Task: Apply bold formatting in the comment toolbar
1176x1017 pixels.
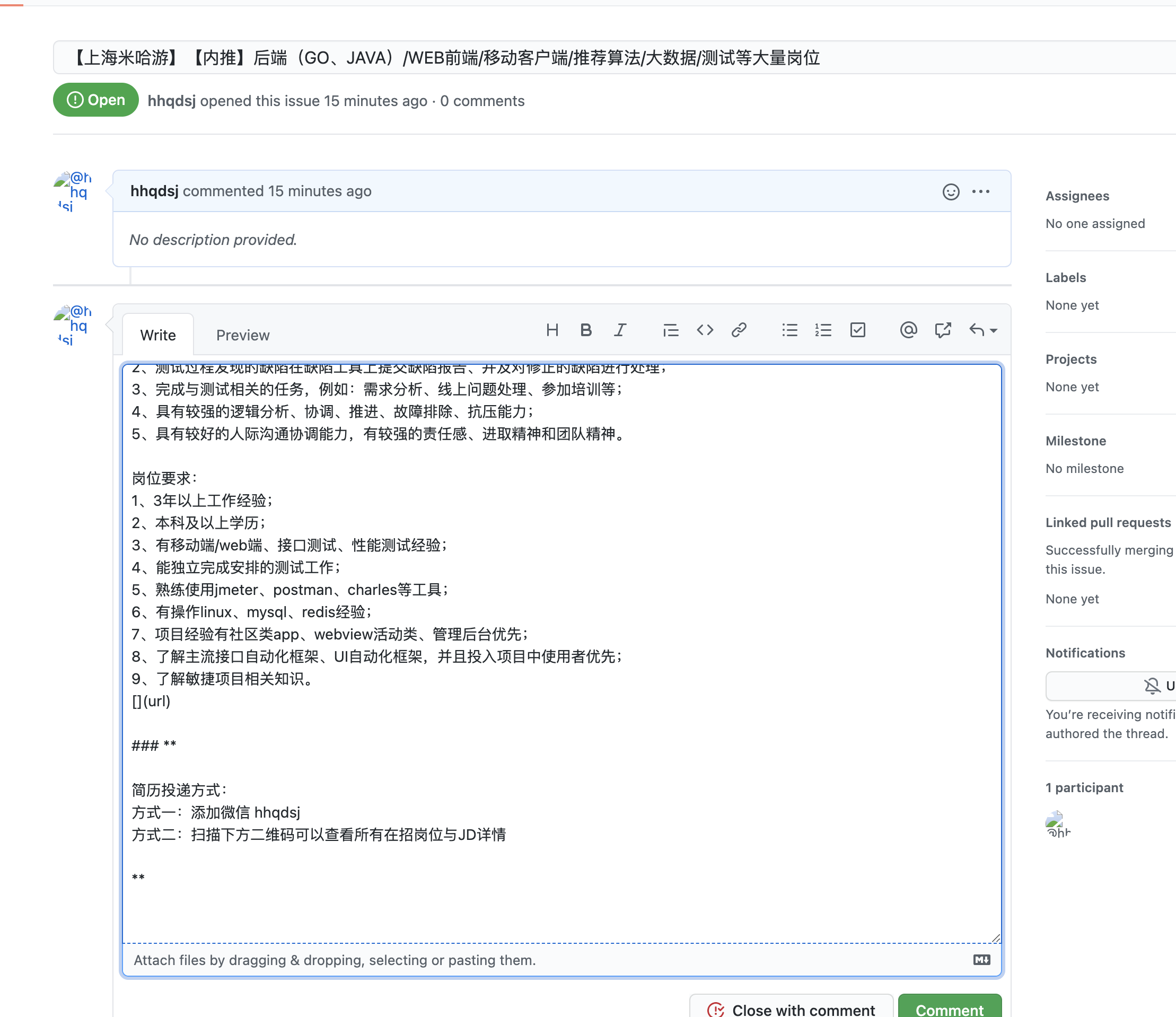Action: tap(586, 330)
